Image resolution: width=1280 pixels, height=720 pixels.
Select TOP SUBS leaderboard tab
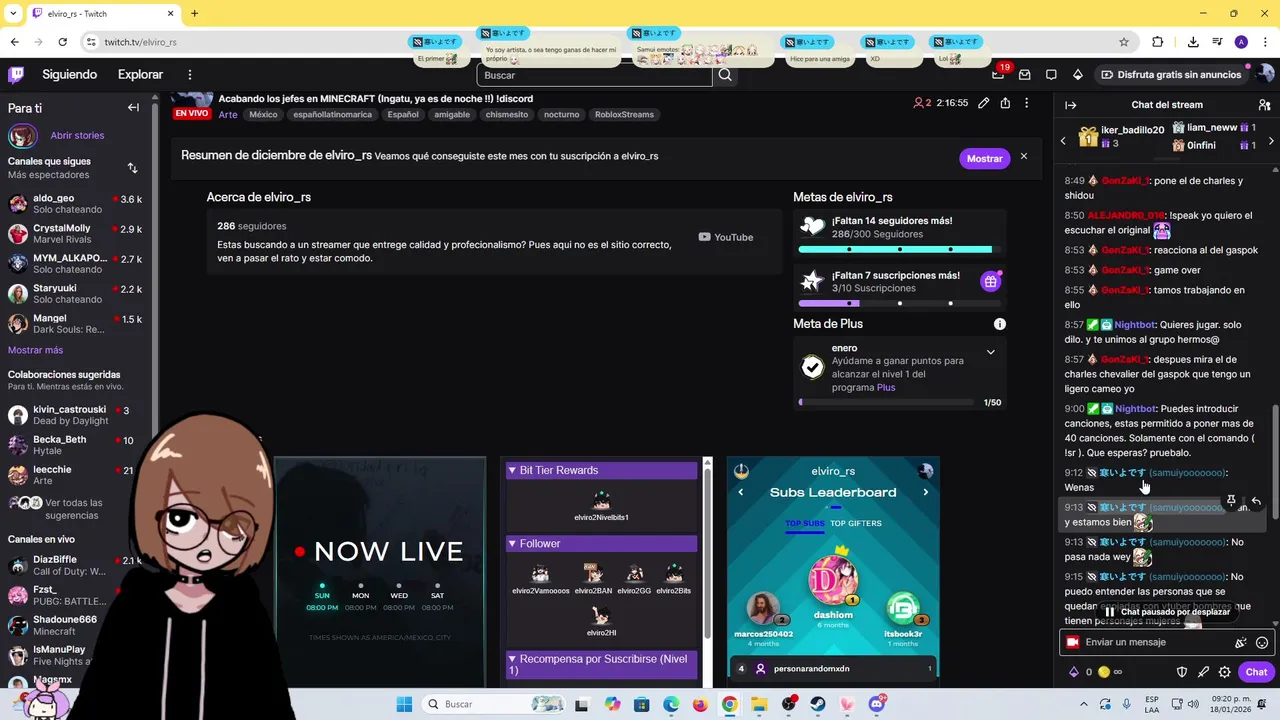[x=805, y=523]
